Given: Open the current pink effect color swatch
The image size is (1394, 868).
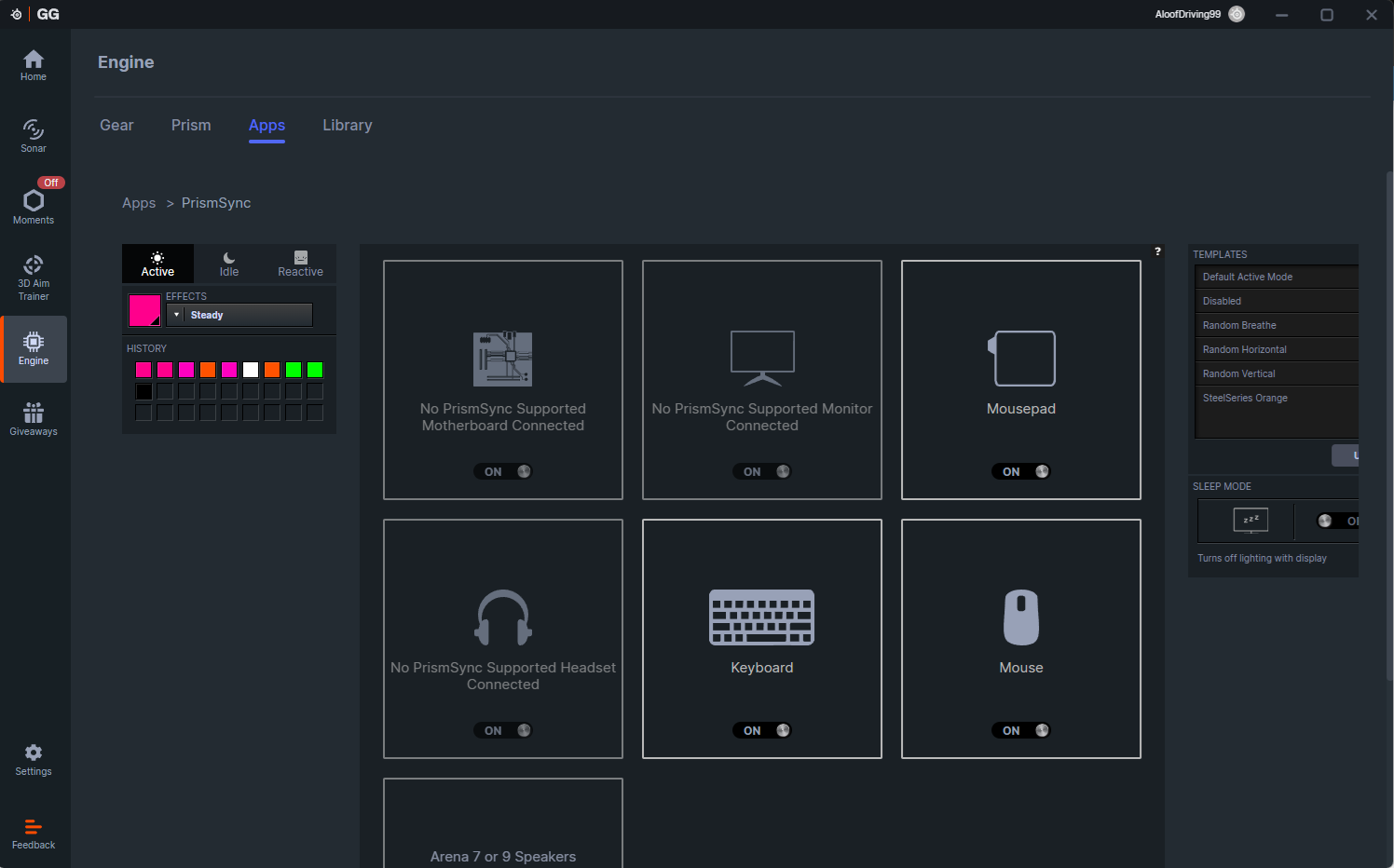Looking at the screenshot, I should coord(144,310).
